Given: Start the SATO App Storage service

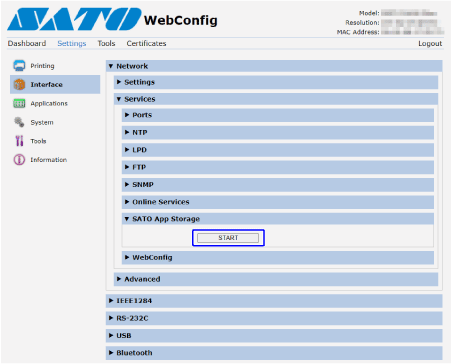Looking at the screenshot, I should coord(228,238).
